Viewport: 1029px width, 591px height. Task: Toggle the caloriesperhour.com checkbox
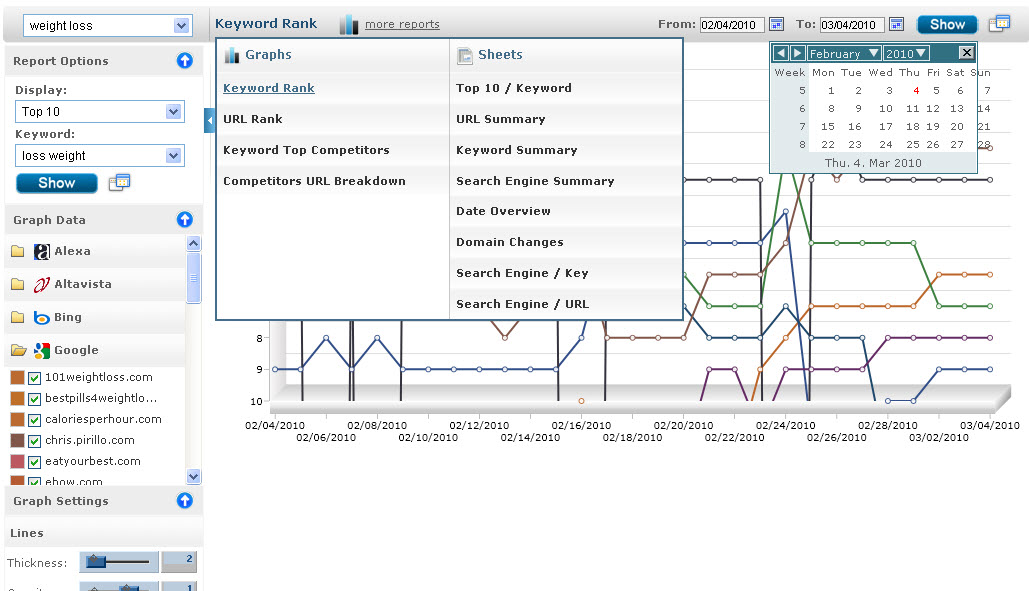(x=34, y=420)
